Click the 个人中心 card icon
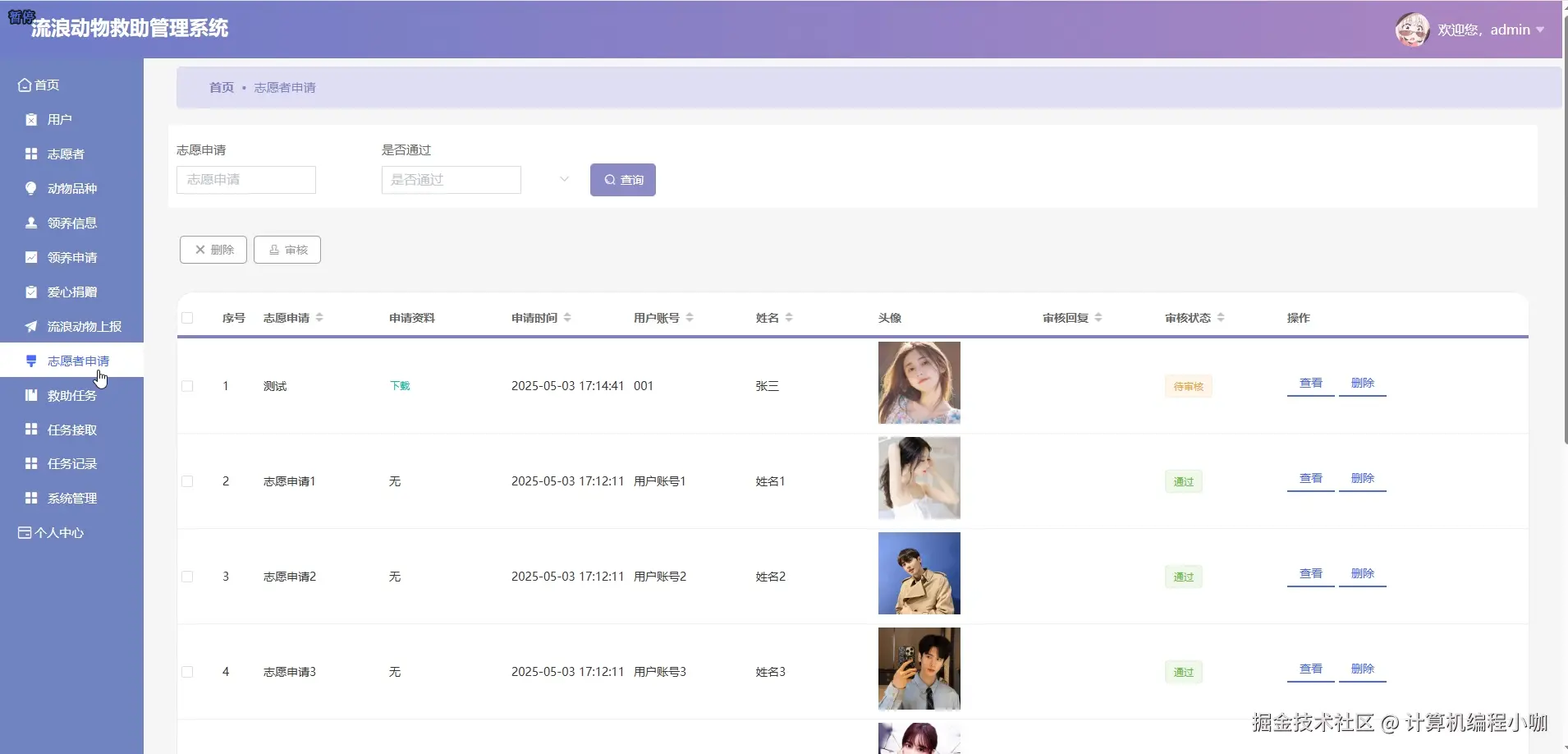This screenshot has height=754, width=1568. pos(25,533)
